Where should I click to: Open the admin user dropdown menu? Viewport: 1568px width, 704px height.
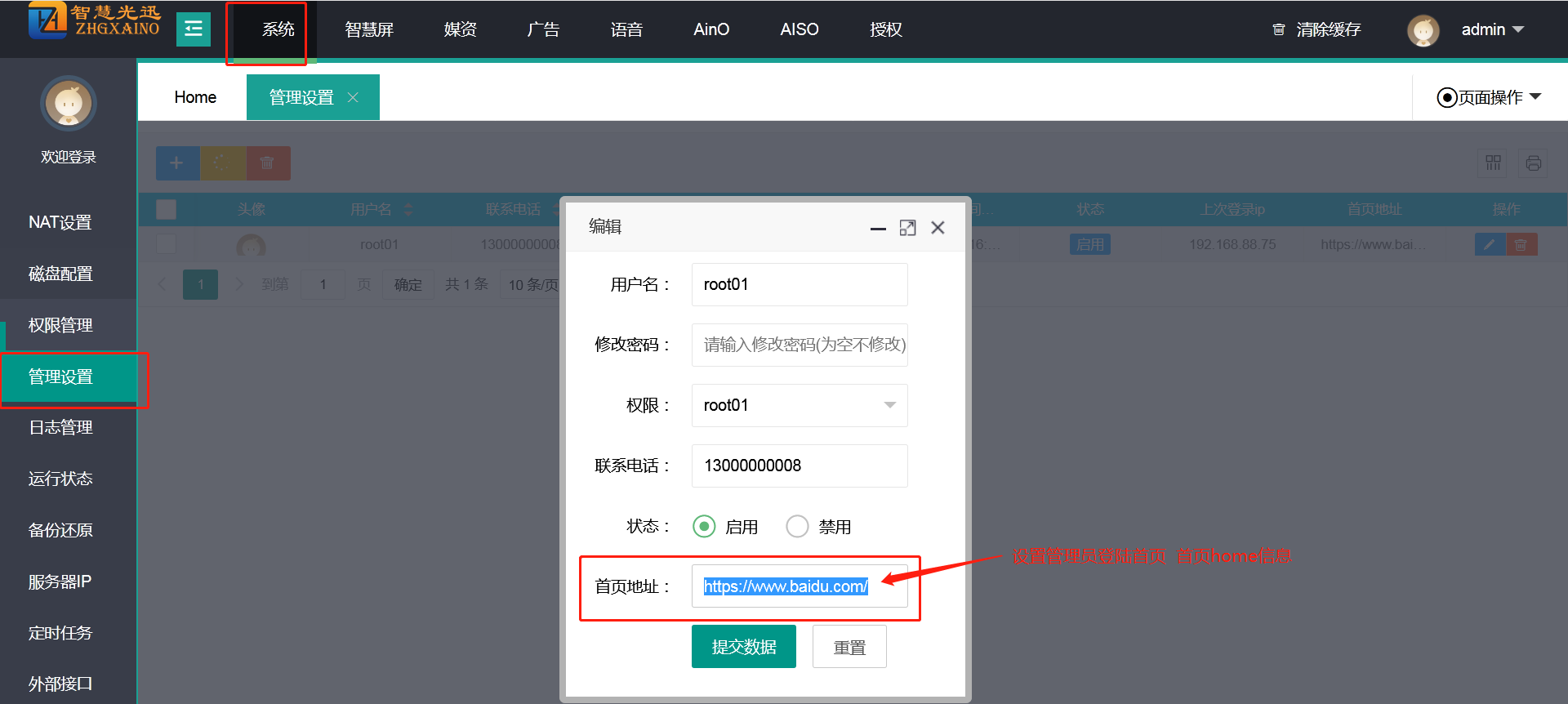(x=1492, y=30)
